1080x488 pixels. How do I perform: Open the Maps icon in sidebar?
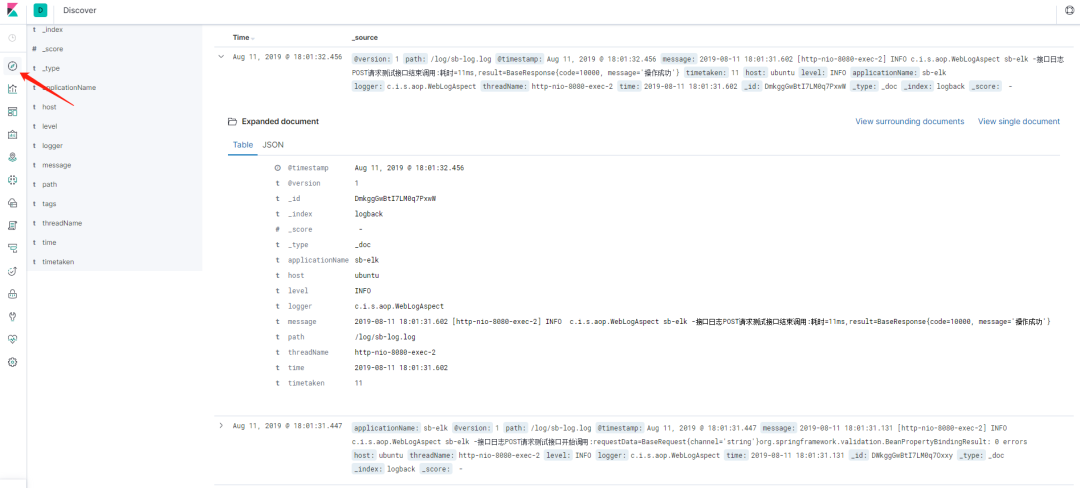point(12,158)
